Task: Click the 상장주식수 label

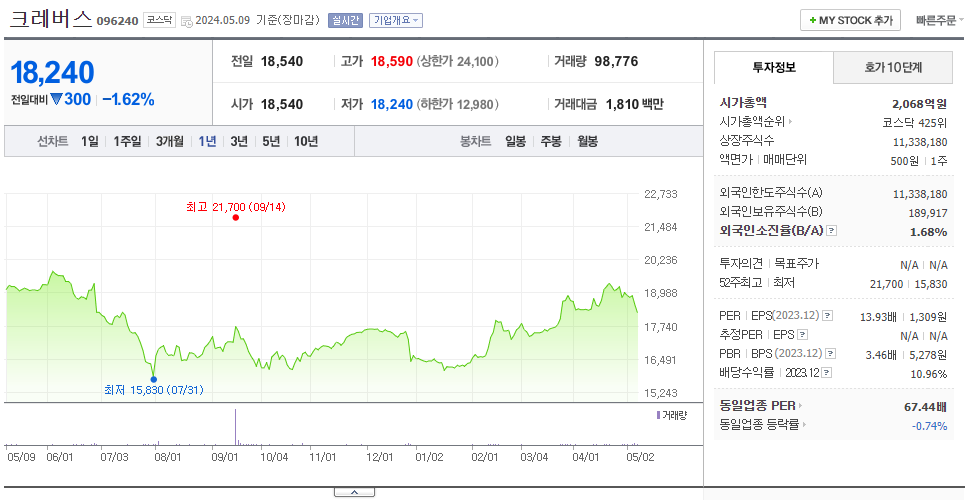Action: point(747,141)
